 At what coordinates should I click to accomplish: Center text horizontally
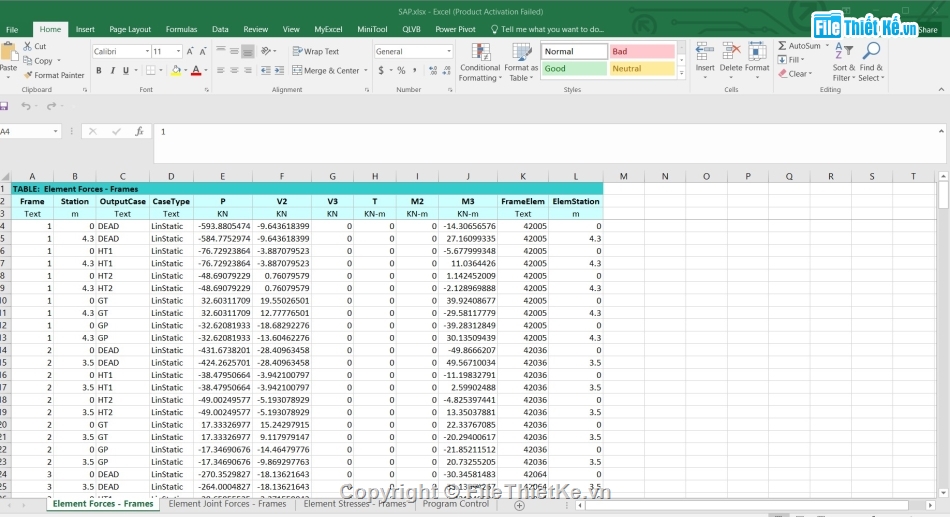click(x=234, y=70)
